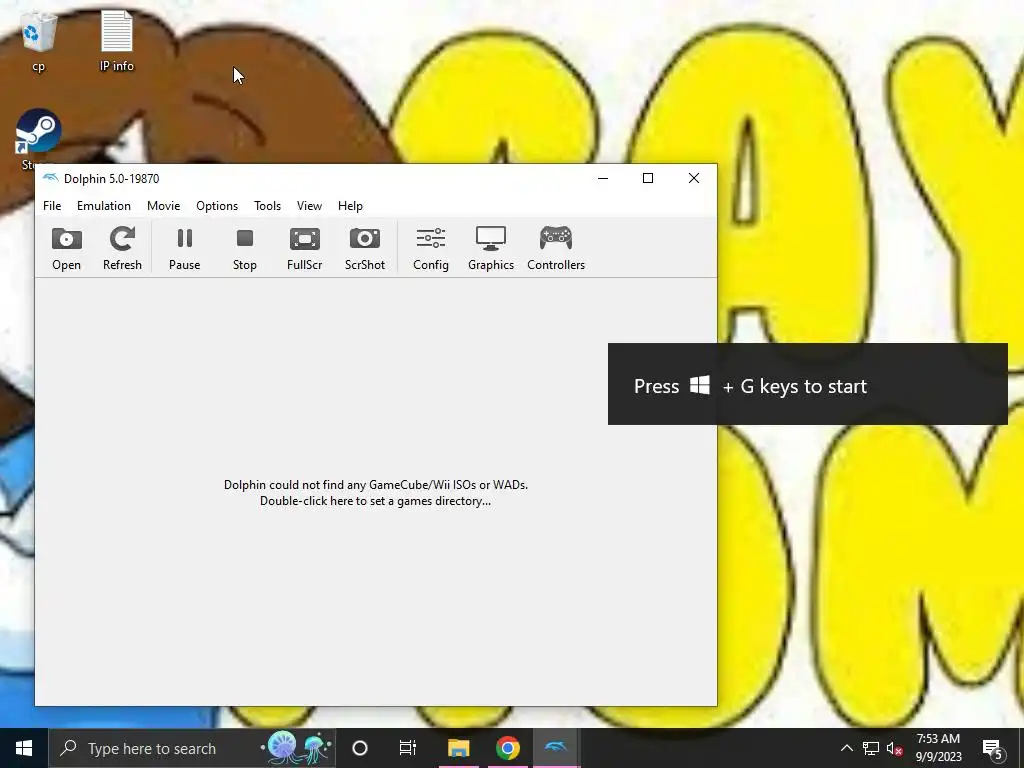Viewport: 1024px width, 768px height.
Task: Select the IP info text file icon
Action: pos(117,40)
